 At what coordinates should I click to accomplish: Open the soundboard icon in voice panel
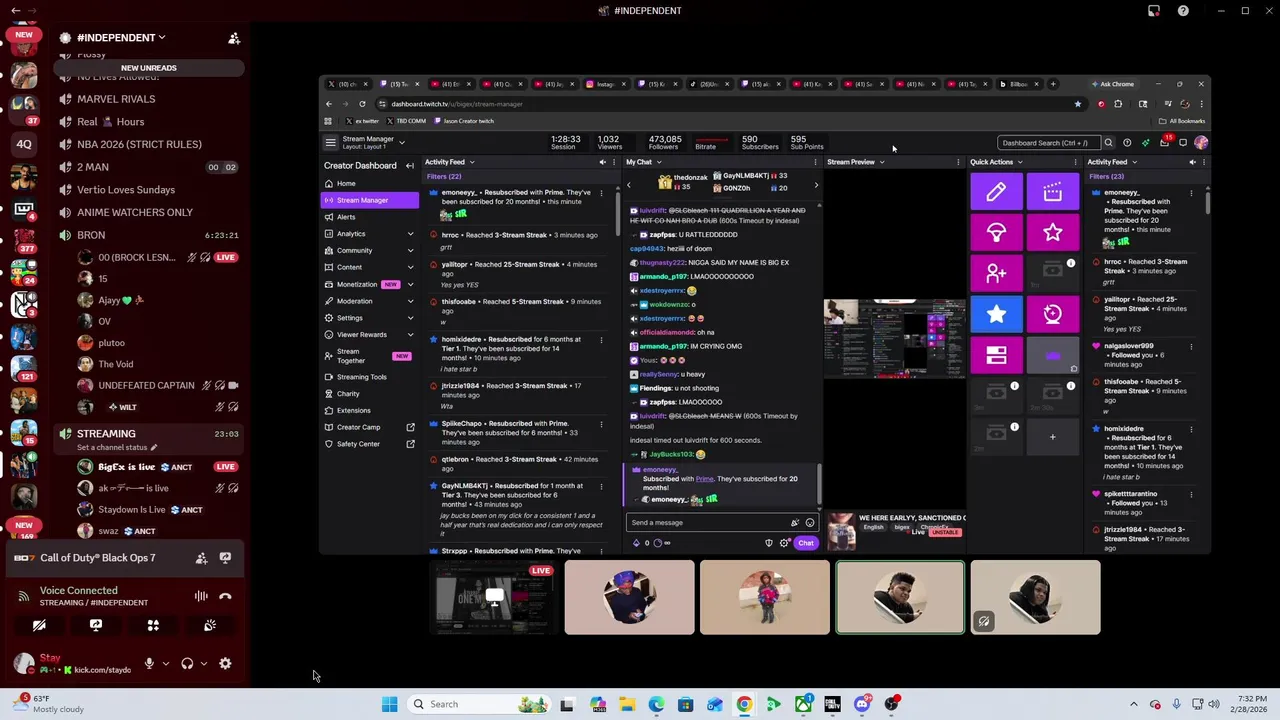210,625
